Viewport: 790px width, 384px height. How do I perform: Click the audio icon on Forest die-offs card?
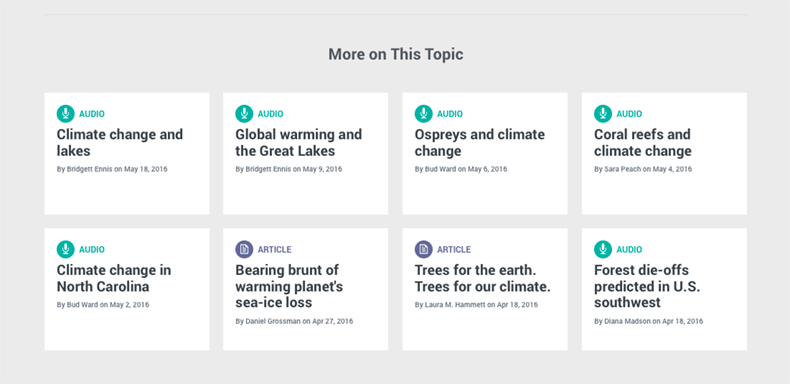pos(603,249)
